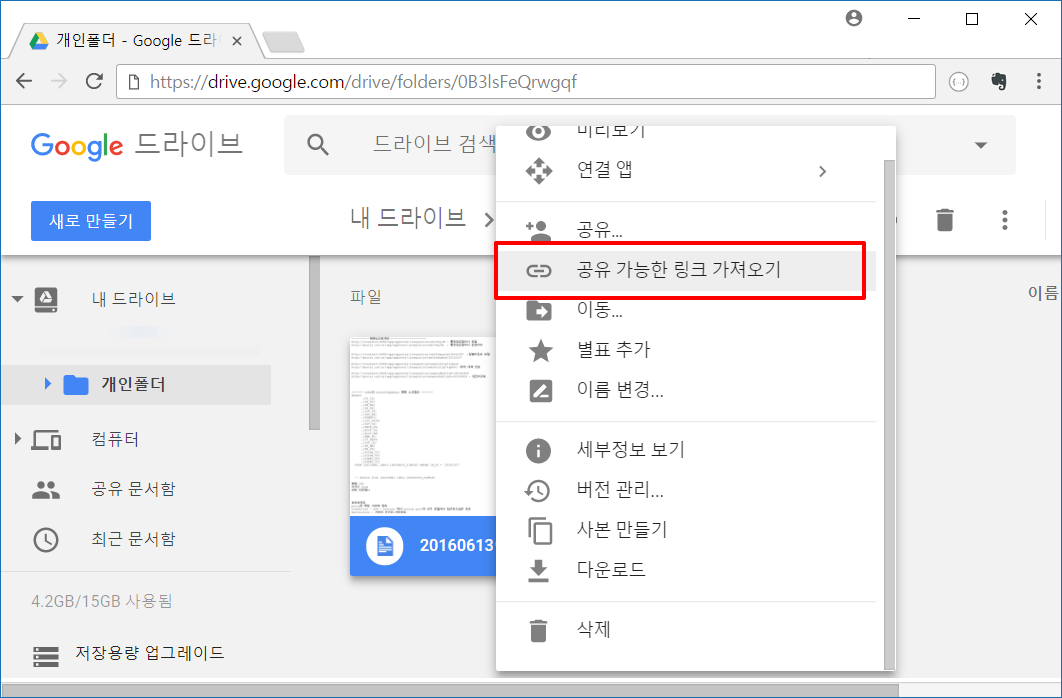Open 최근 문서함 in sidebar
The width and height of the screenshot is (1062, 698).
133,540
